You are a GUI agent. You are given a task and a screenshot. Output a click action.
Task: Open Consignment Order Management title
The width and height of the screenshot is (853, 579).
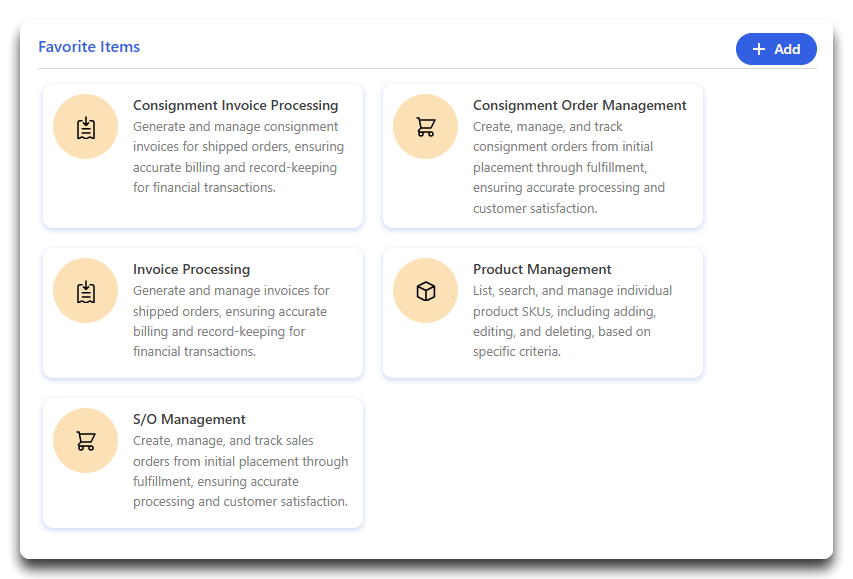(579, 106)
